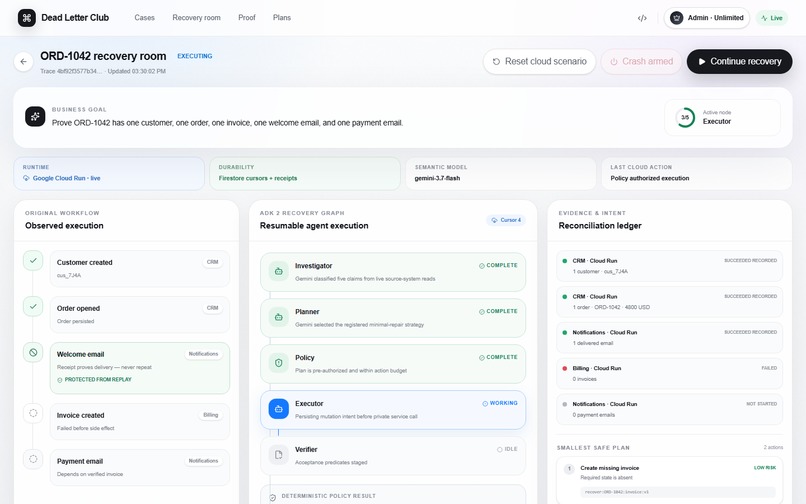Click the Last cloud action card

pyautogui.click(x=697, y=173)
